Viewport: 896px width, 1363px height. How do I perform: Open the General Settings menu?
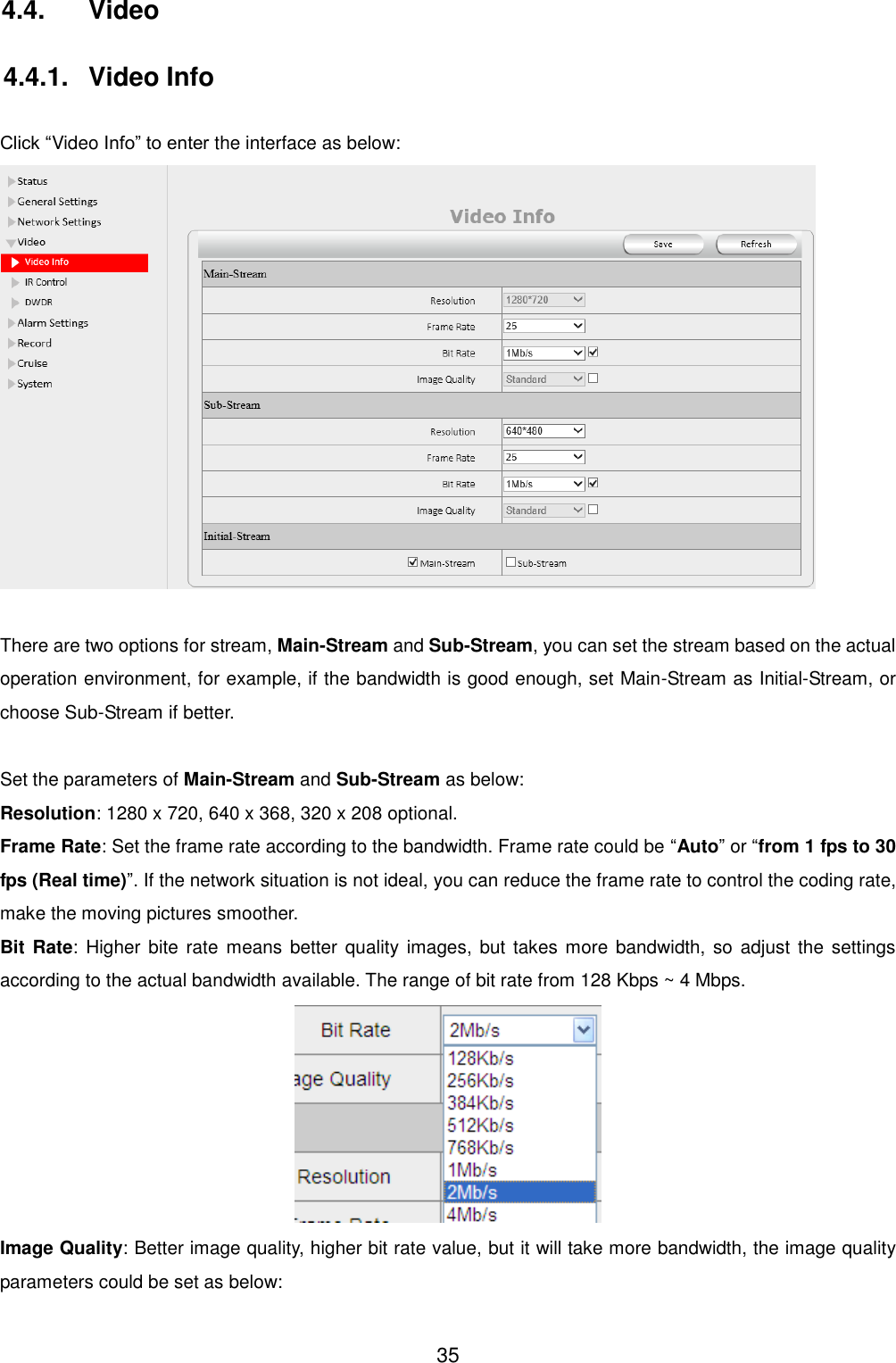pos(10,201)
